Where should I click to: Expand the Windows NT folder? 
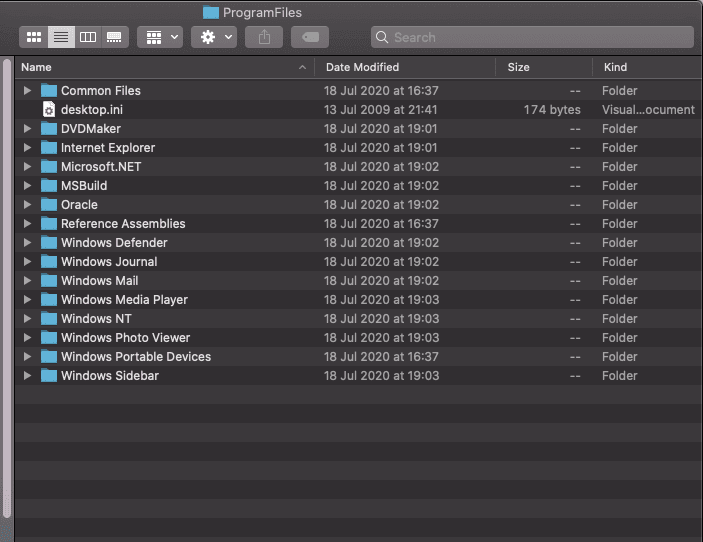(x=27, y=318)
